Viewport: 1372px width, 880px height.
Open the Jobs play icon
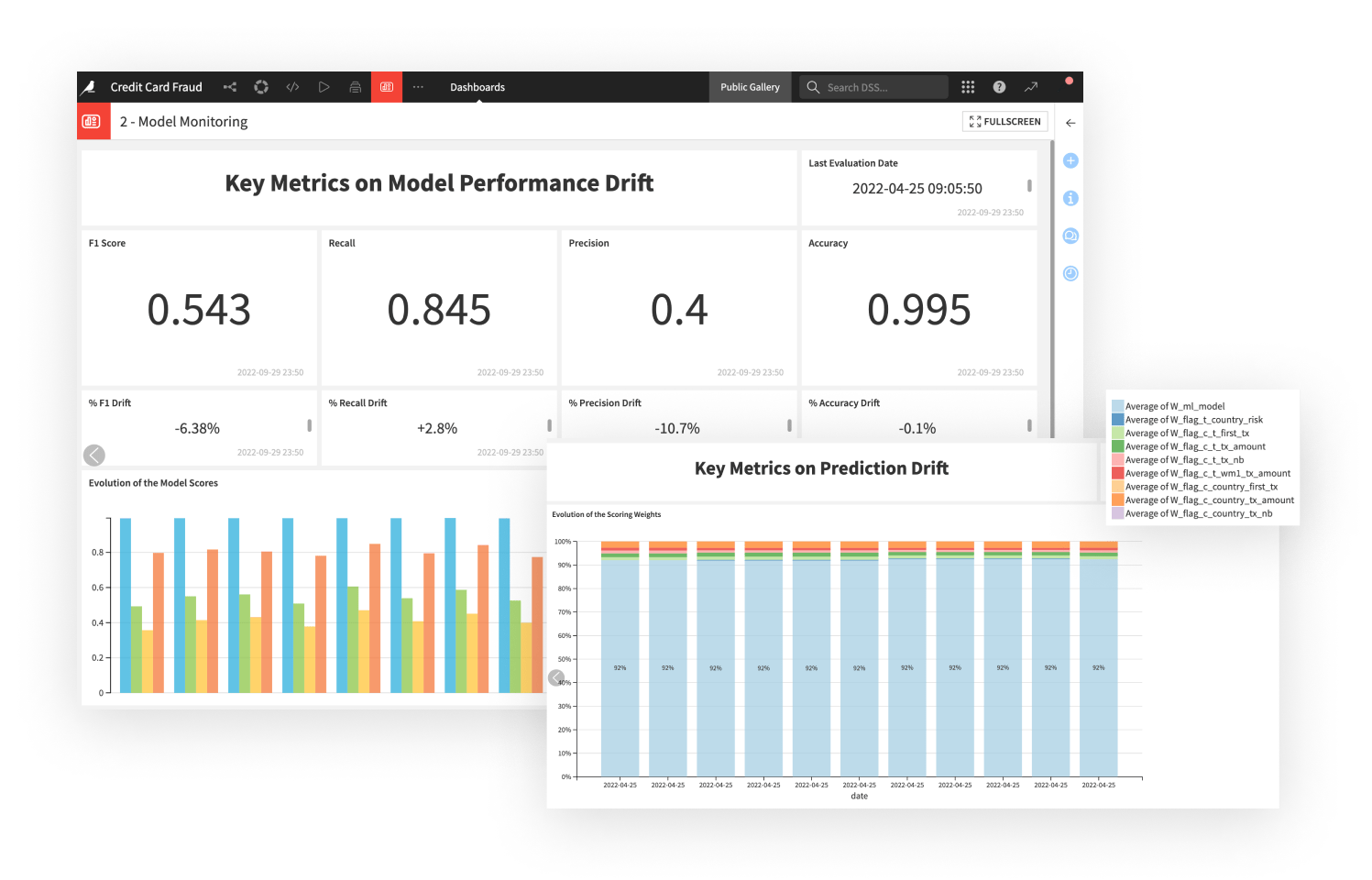click(x=324, y=87)
